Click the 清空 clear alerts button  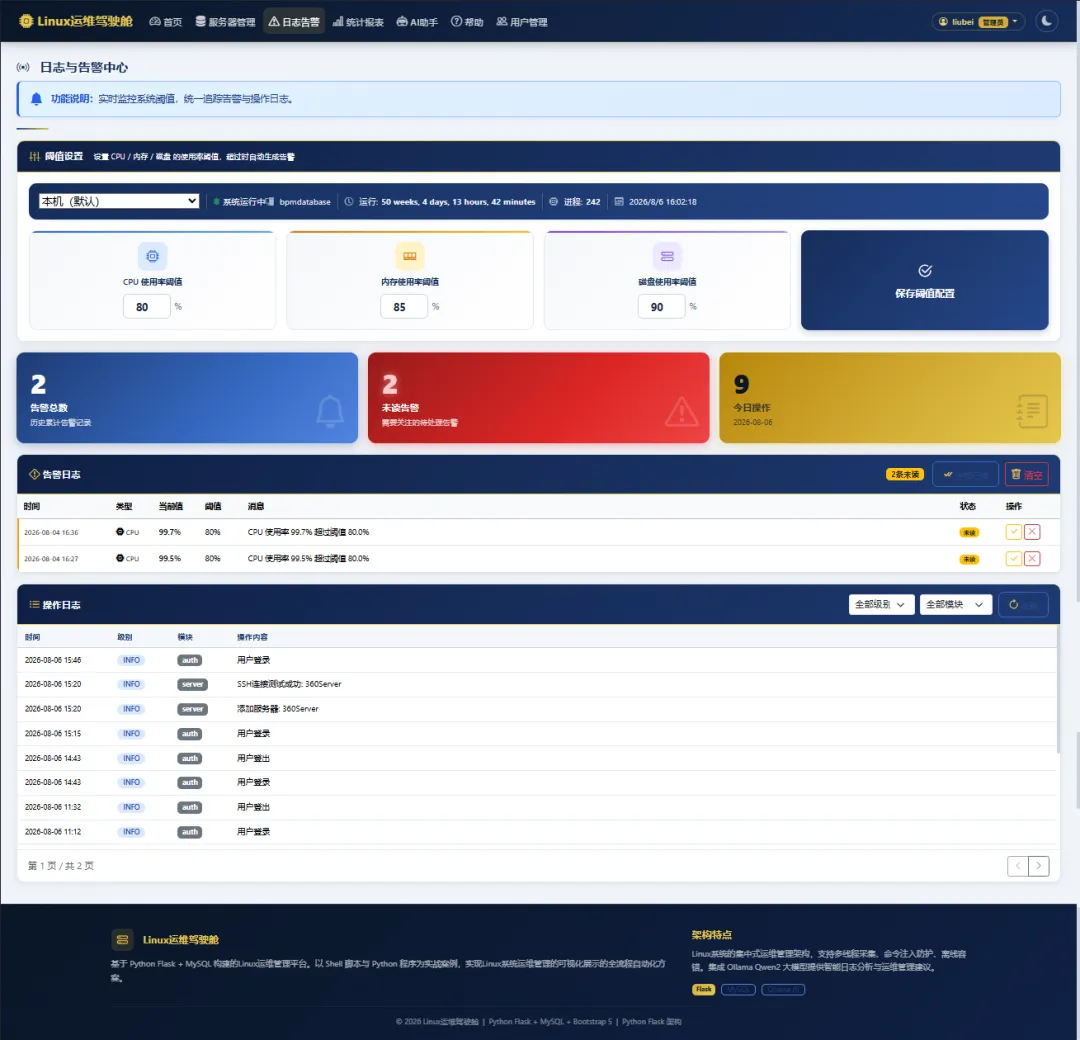tap(1026, 475)
